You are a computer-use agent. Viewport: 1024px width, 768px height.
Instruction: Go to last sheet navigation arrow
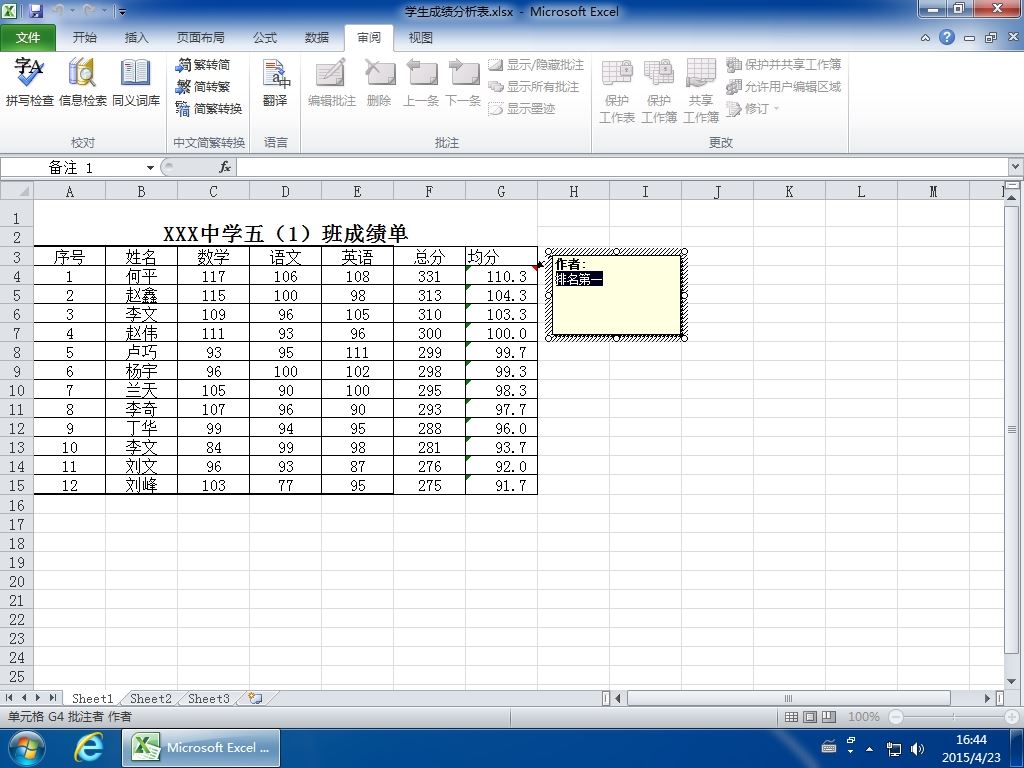(x=53, y=698)
